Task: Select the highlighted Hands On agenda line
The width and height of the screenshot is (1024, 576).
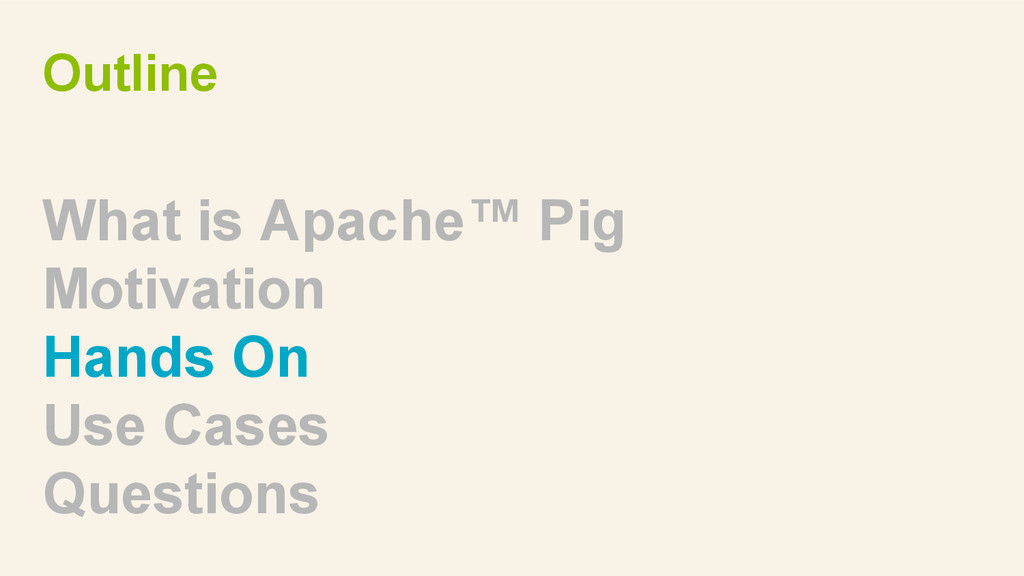Action: point(176,357)
